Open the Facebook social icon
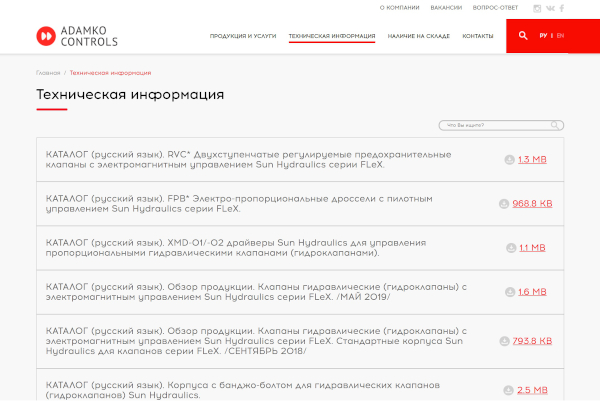 (x=562, y=8)
